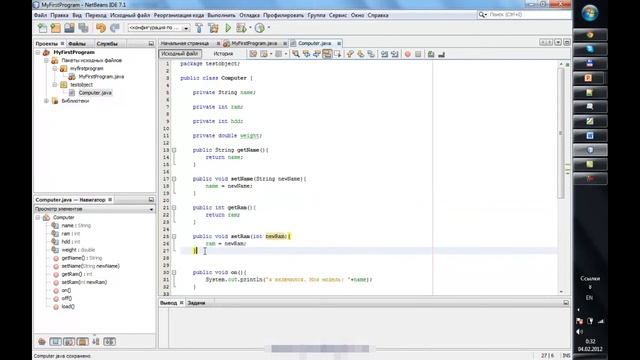
Task: Toggle Show Non-Public Members in Navigator
Action: (82, 341)
